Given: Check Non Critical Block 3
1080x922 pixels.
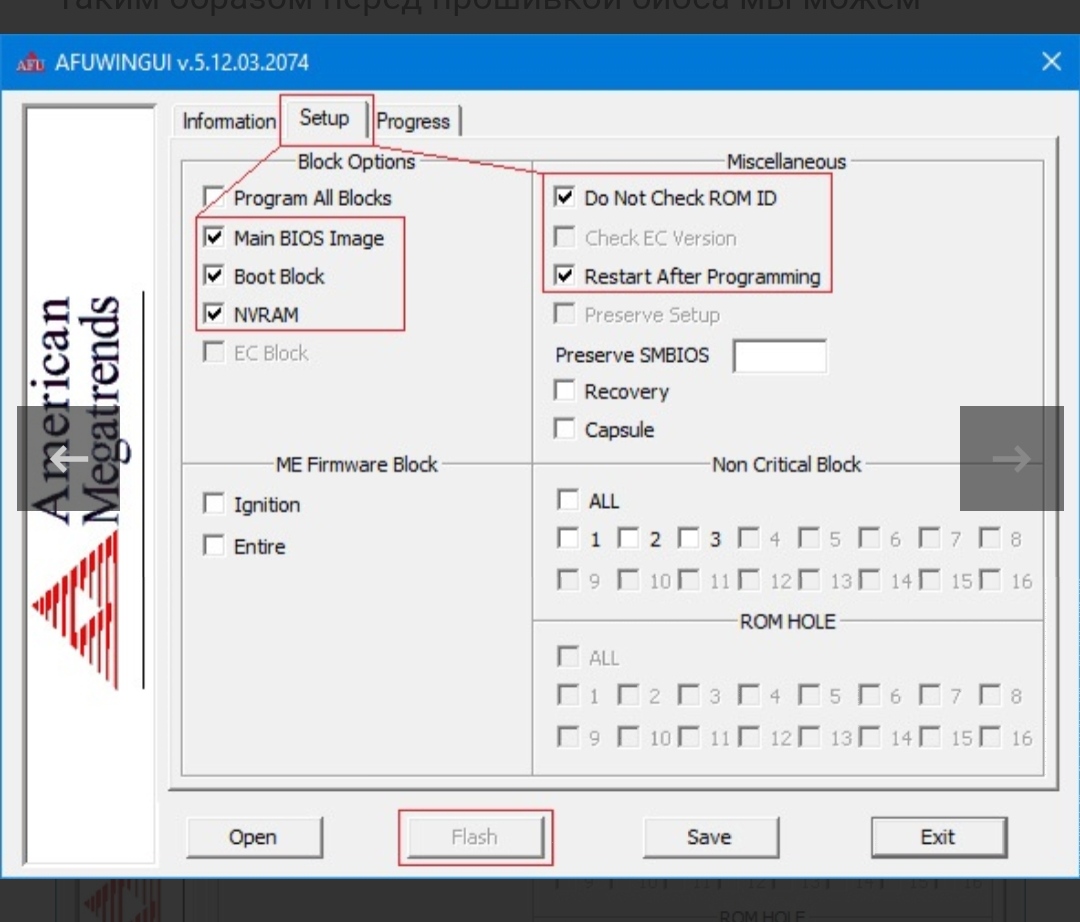Looking at the screenshot, I should pos(688,538).
